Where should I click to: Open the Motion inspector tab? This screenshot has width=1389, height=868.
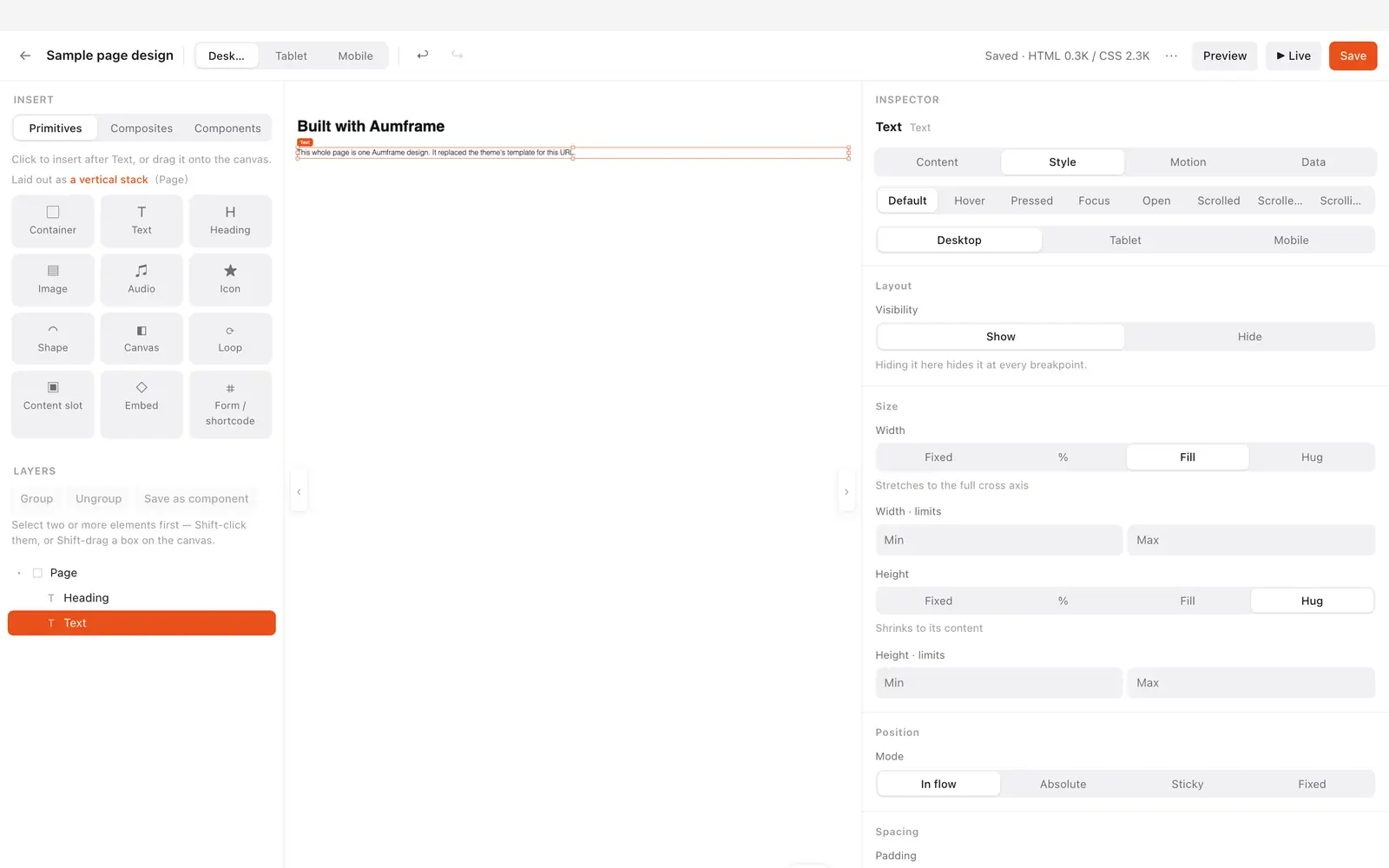pyautogui.click(x=1188, y=162)
